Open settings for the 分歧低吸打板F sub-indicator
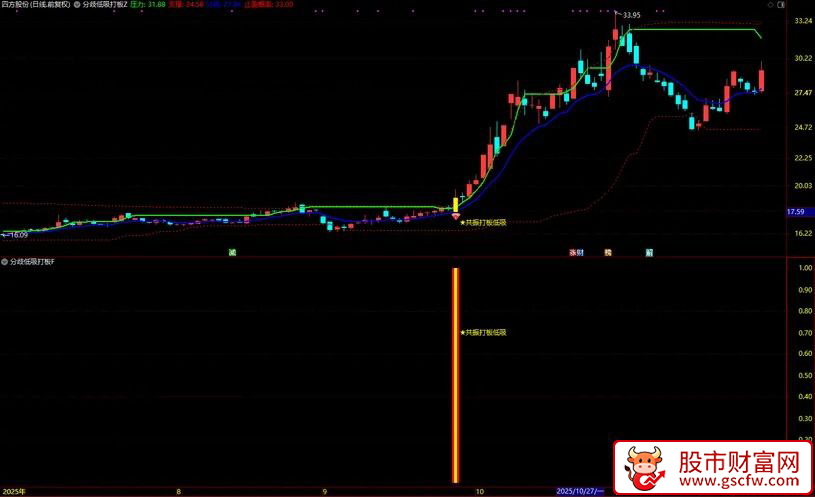The height and width of the screenshot is (497, 815). click(5, 262)
